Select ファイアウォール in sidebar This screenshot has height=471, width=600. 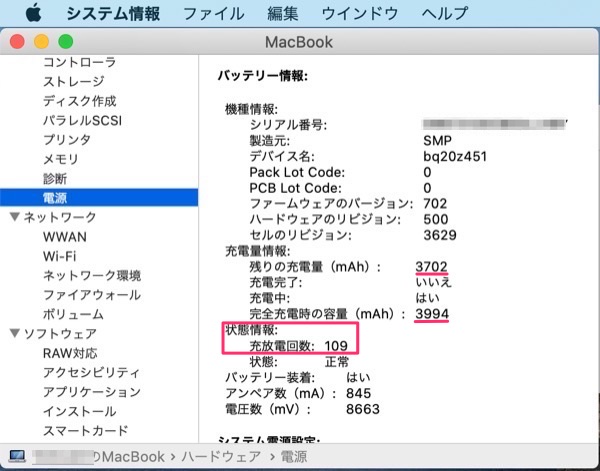(x=92, y=295)
